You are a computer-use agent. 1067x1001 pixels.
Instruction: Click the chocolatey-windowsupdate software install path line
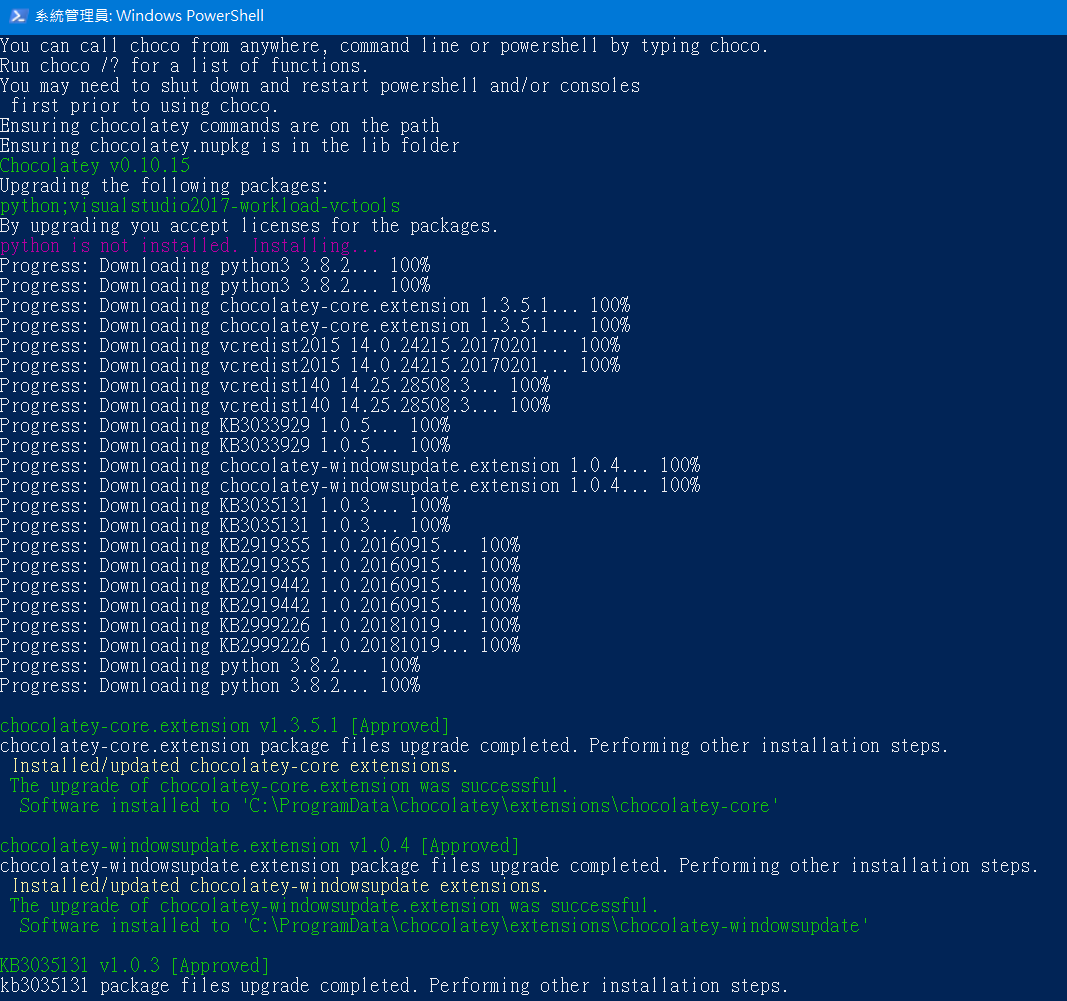[444, 926]
